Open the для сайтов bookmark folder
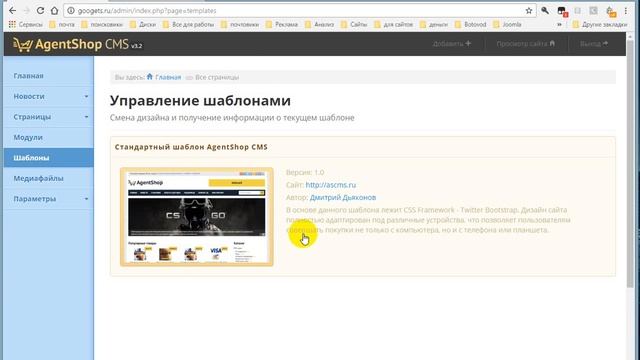Viewport: 640px width, 360px height. tap(393, 24)
